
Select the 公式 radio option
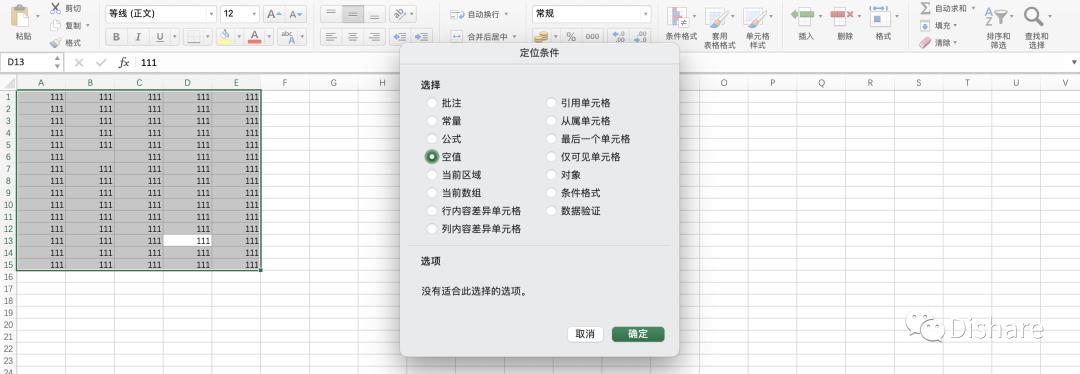coord(431,139)
